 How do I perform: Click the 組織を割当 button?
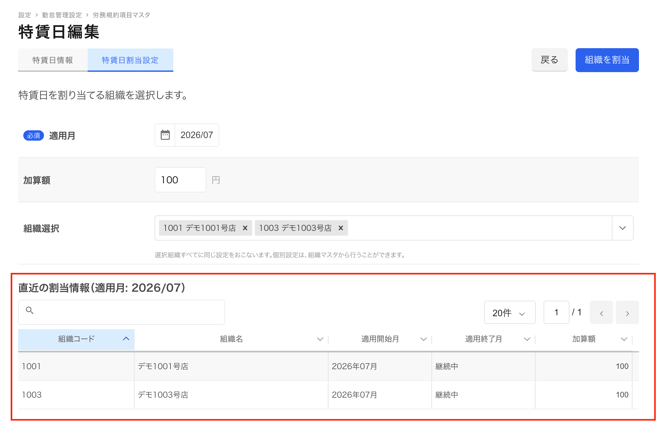607,60
